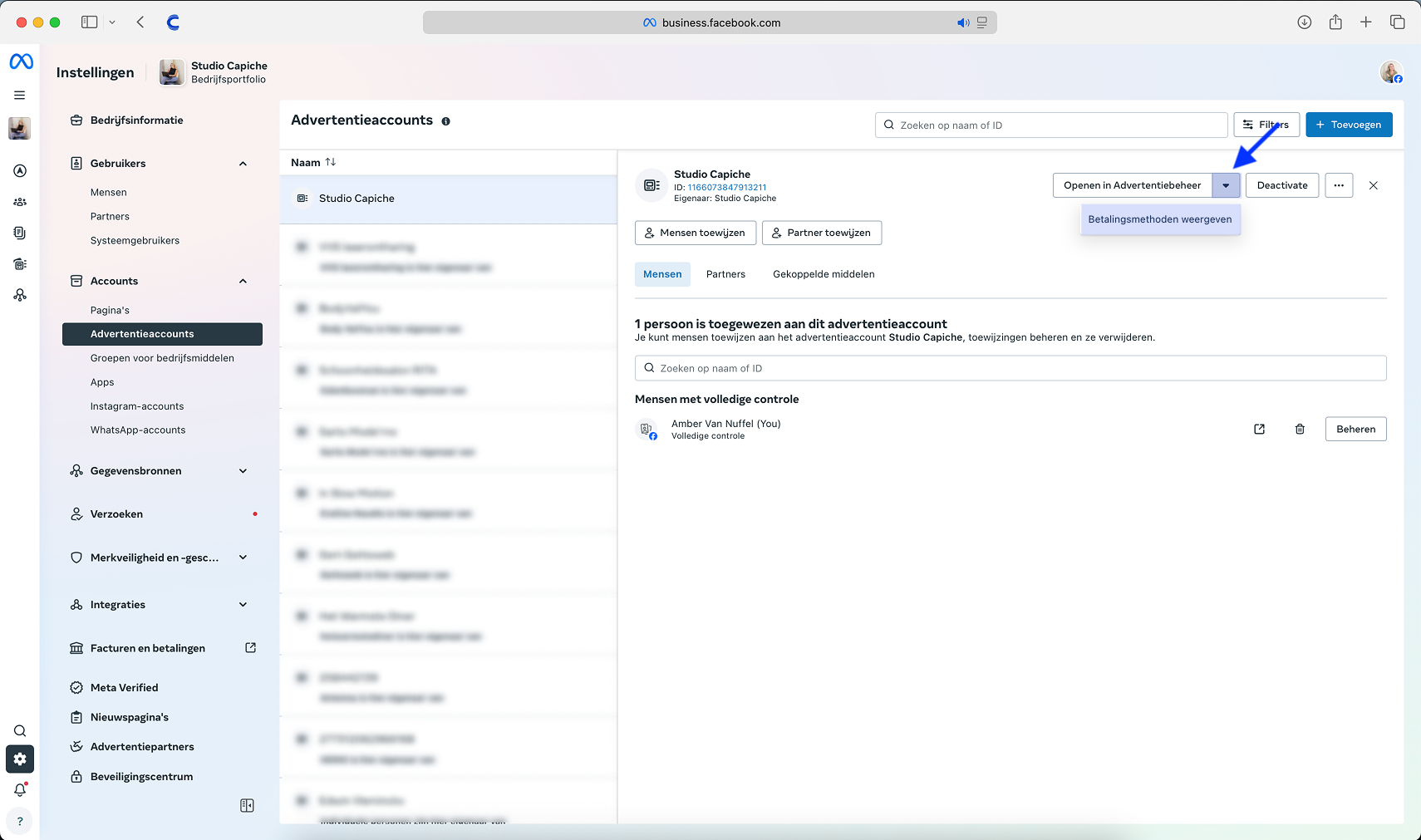This screenshot has height=840, width=1421.
Task: Focus the ad accounts search field at top
Action: coord(1051,125)
